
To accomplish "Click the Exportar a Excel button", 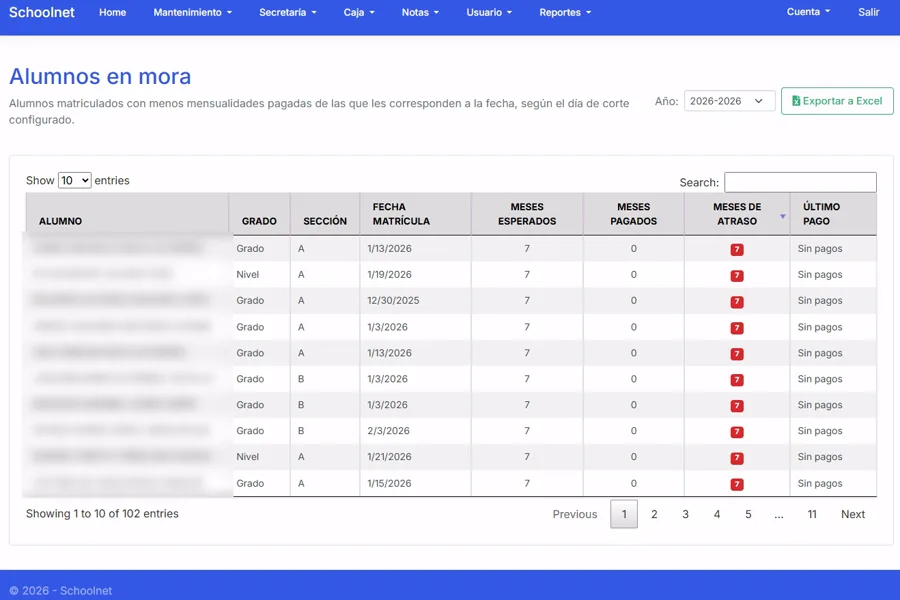I will pyautogui.click(x=837, y=101).
